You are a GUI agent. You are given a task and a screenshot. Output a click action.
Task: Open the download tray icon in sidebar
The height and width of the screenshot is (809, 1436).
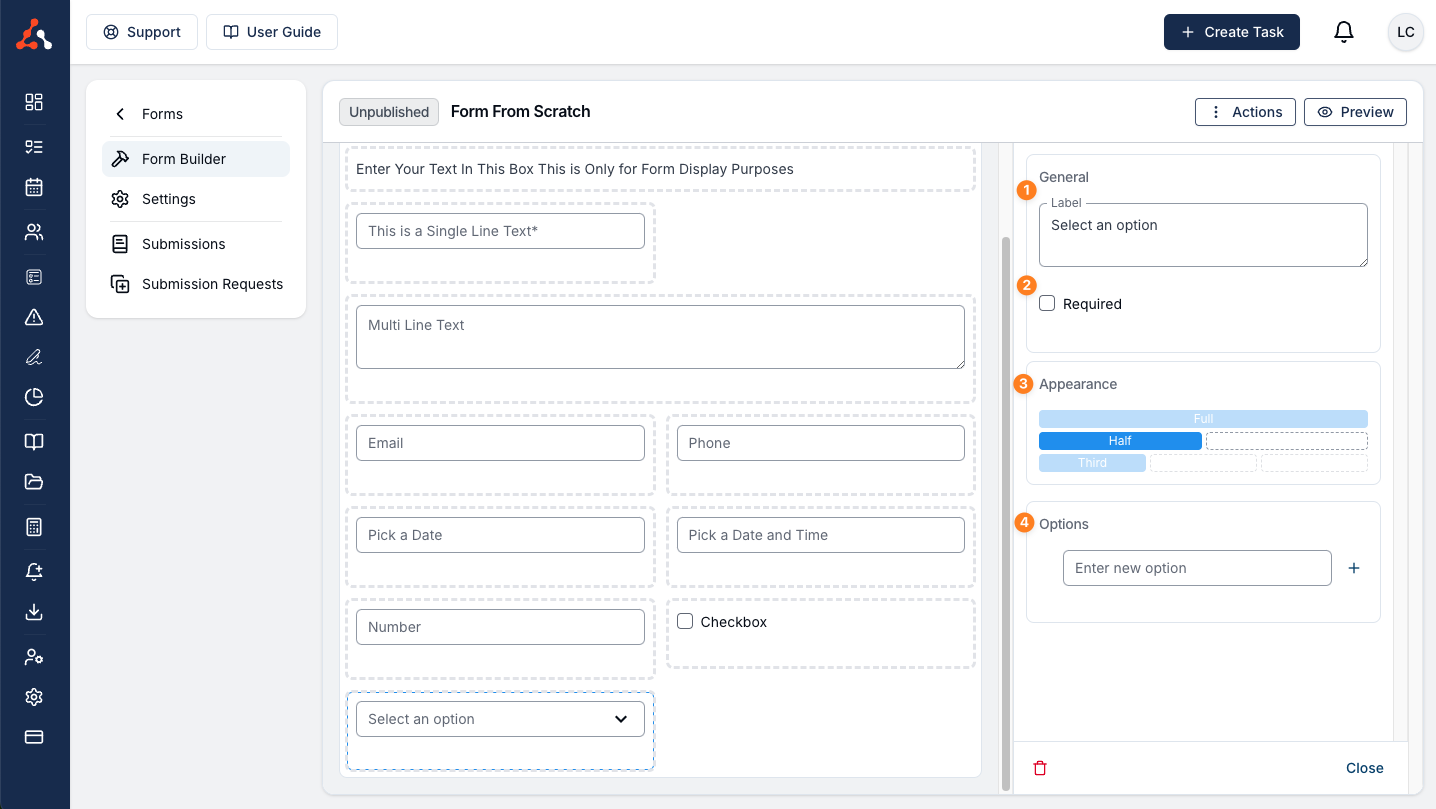(x=34, y=612)
